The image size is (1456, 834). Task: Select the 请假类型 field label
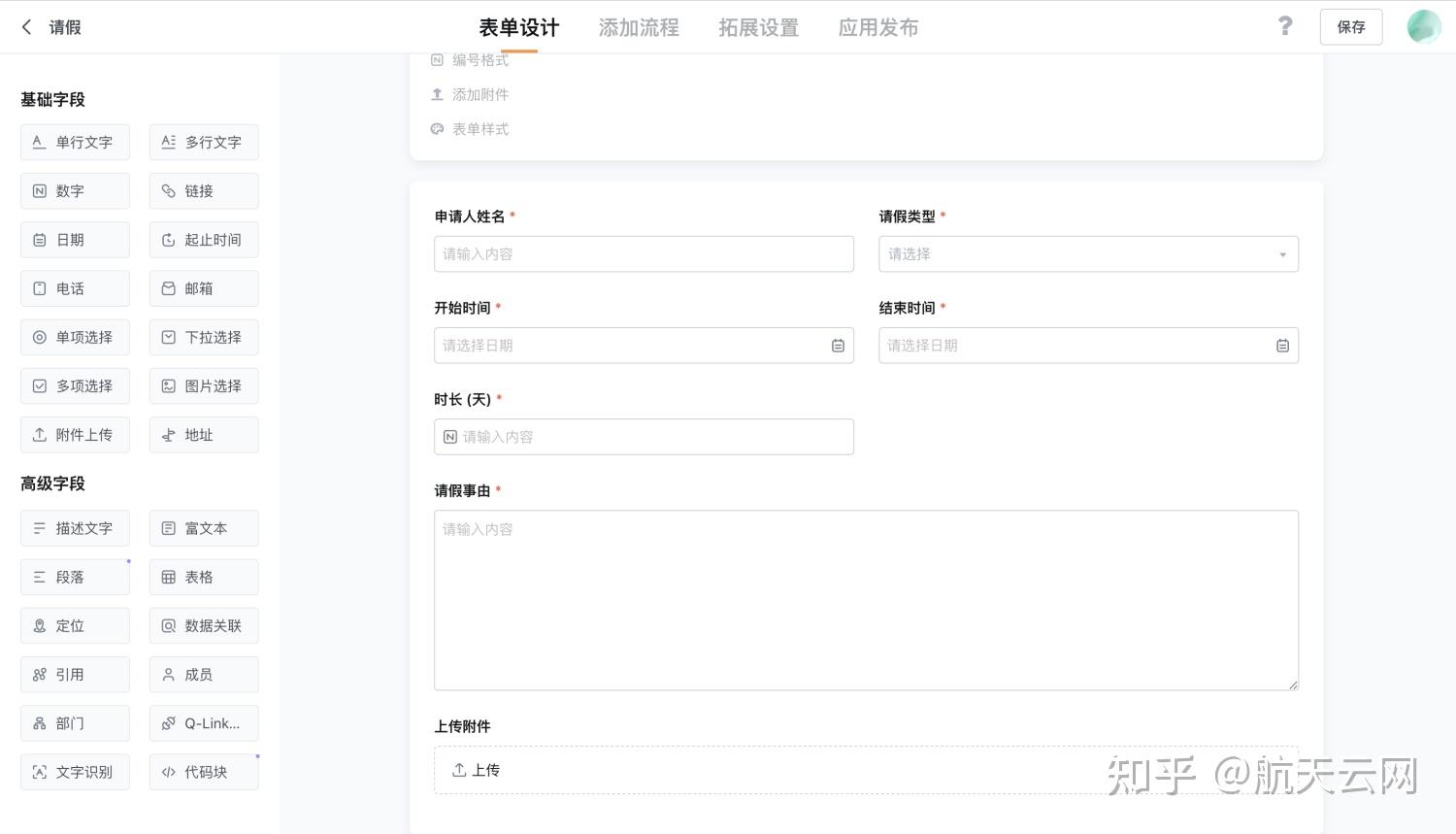pos(908,217)
